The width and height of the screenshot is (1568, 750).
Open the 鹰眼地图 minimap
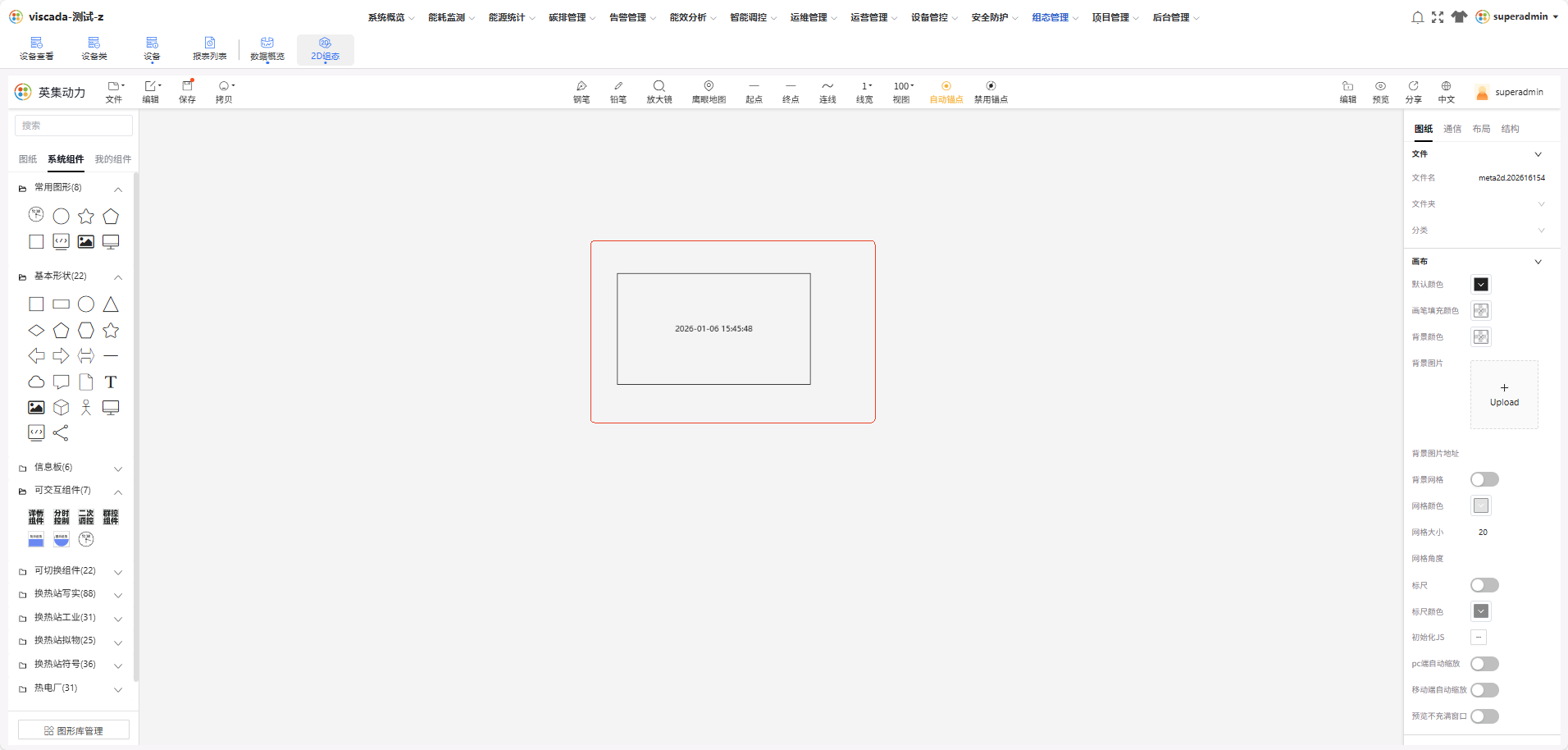click(x=709, y=92)
